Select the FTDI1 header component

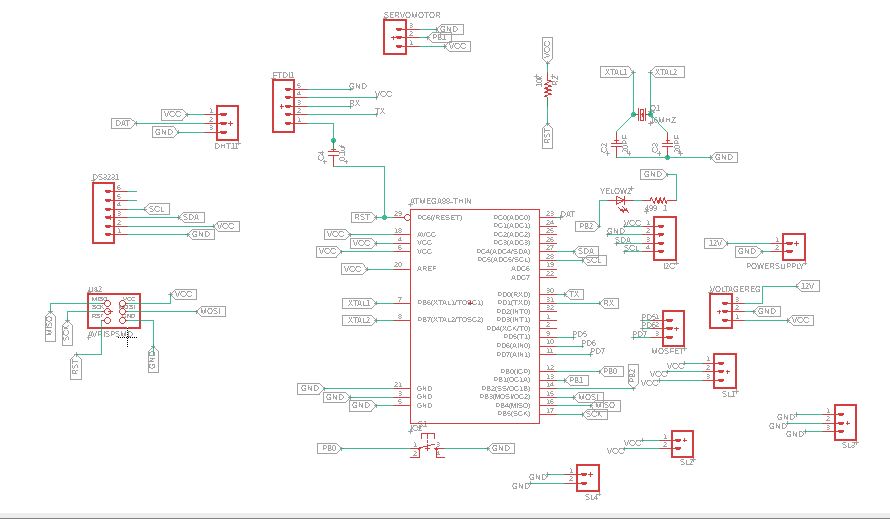[283, 106]
